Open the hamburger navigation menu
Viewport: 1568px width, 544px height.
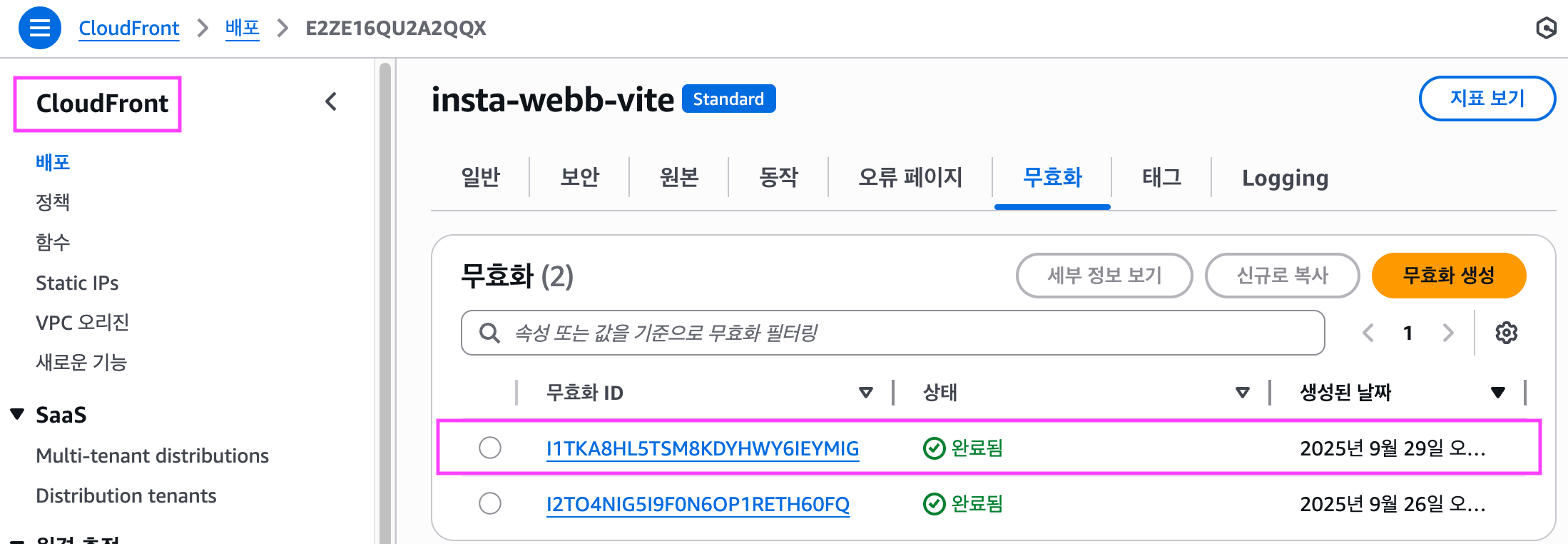point(39,28)
